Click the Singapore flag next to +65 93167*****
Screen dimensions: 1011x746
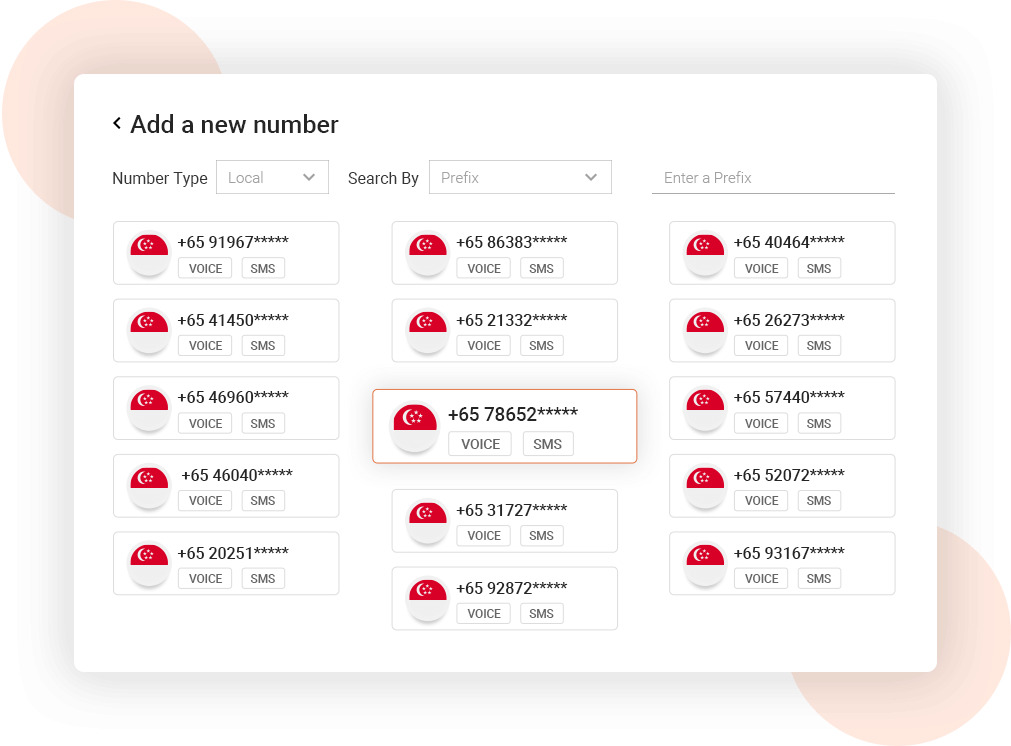click(705, 563)
